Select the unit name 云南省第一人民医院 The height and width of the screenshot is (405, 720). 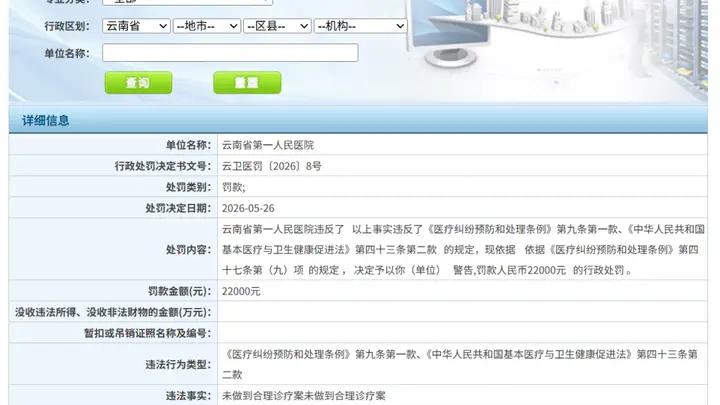[268, 145]
